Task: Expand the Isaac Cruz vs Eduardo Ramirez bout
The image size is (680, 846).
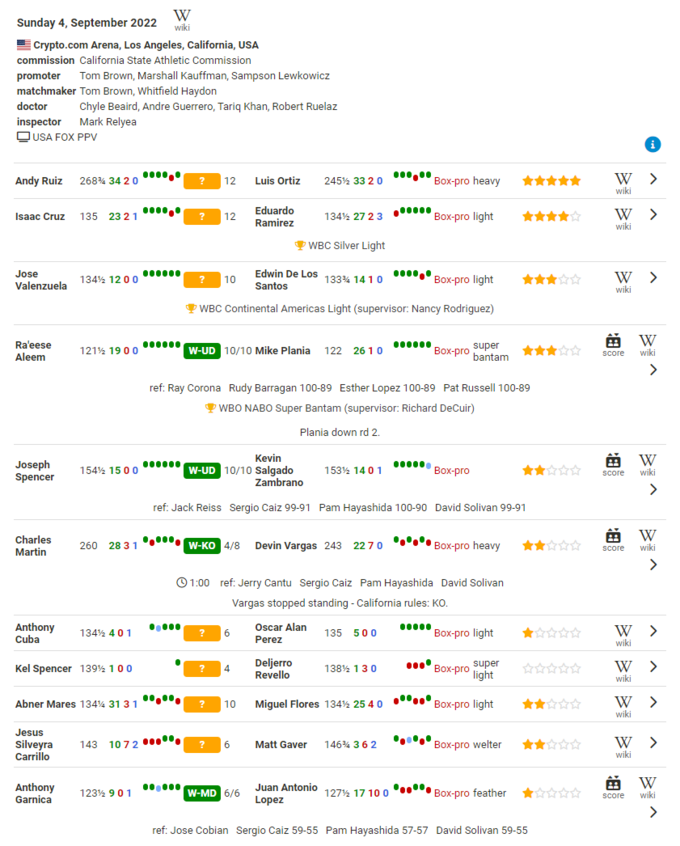Action: pos(653,214)
